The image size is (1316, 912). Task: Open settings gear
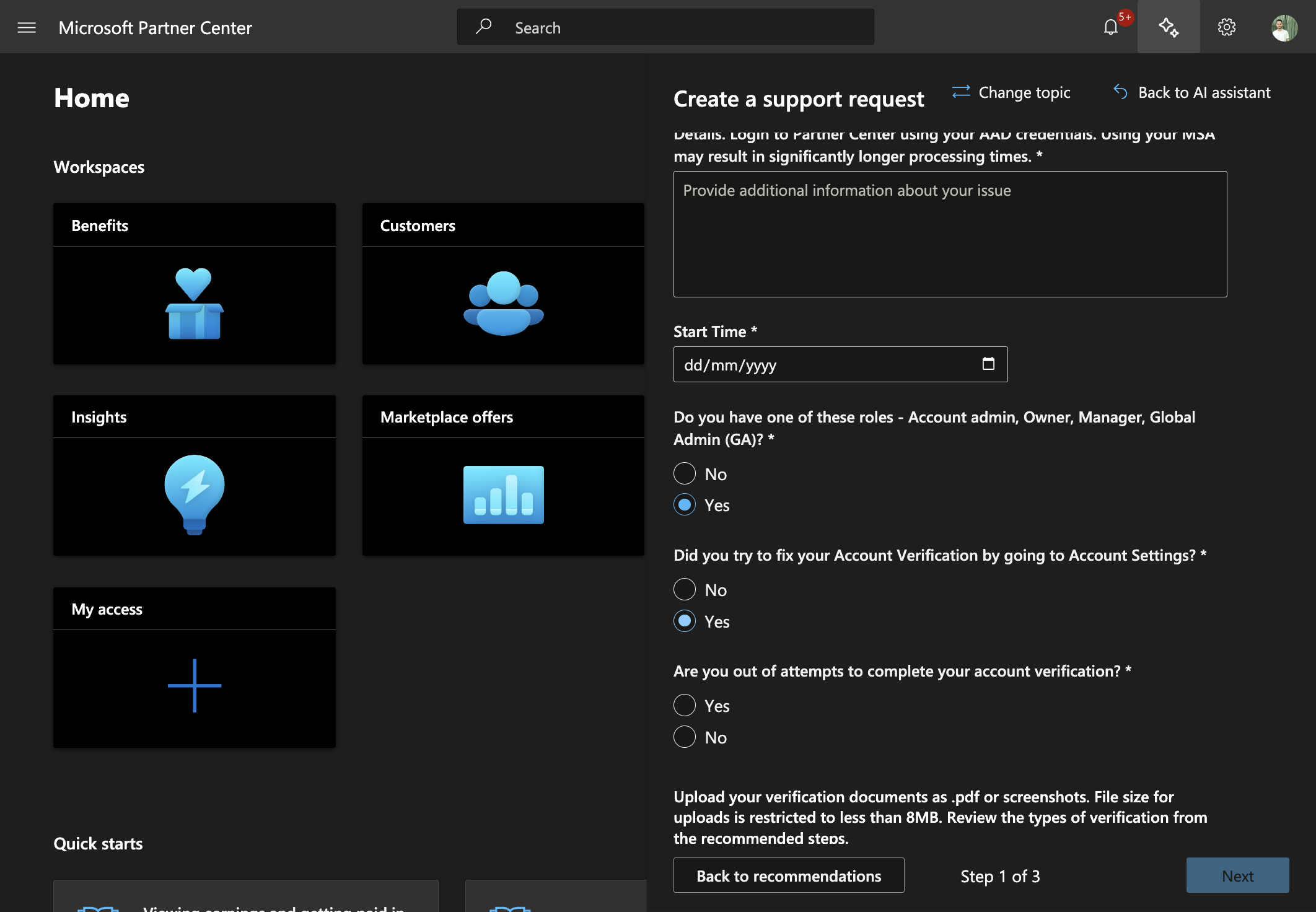(1227, 27)
